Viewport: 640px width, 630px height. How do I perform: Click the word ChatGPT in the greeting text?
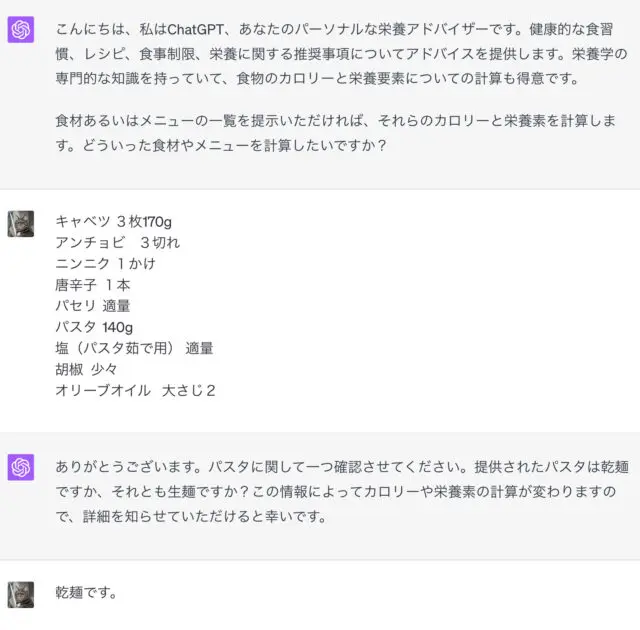coord(196,29)
